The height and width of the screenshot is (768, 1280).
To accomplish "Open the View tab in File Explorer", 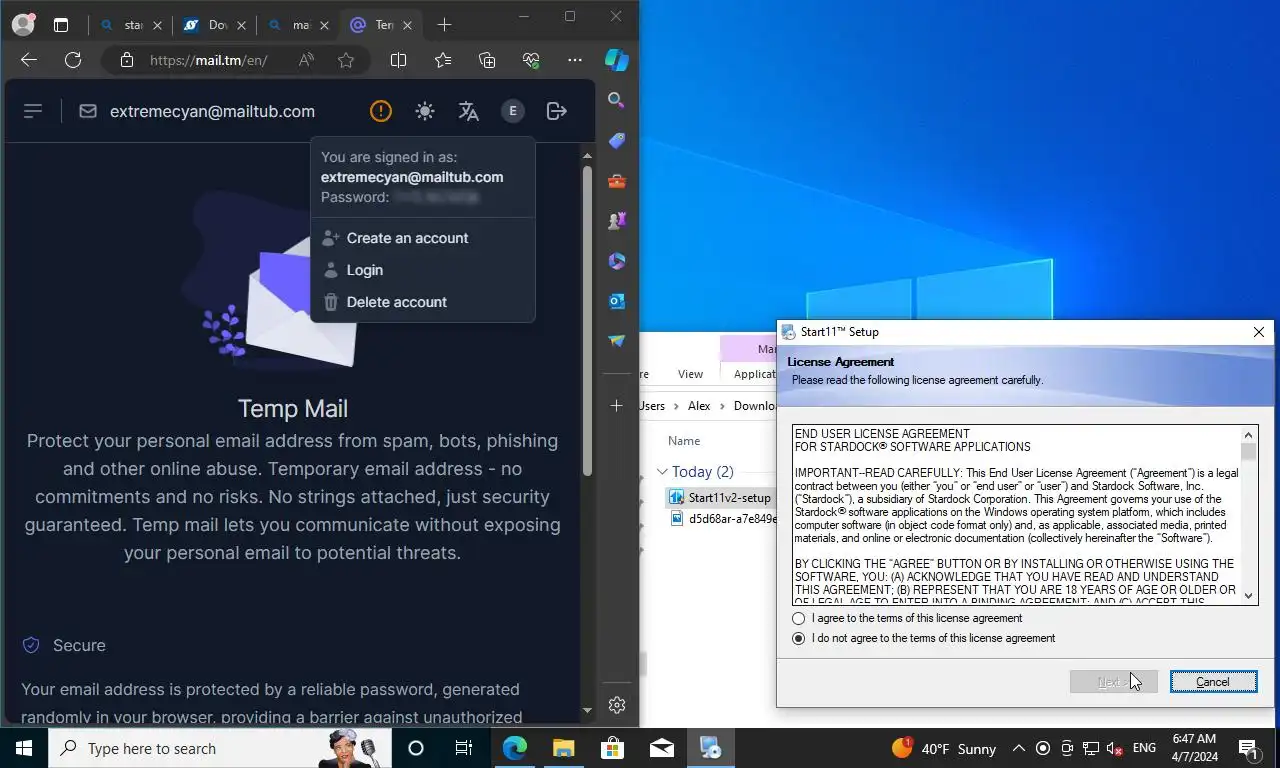I will (x=690, y=374).
